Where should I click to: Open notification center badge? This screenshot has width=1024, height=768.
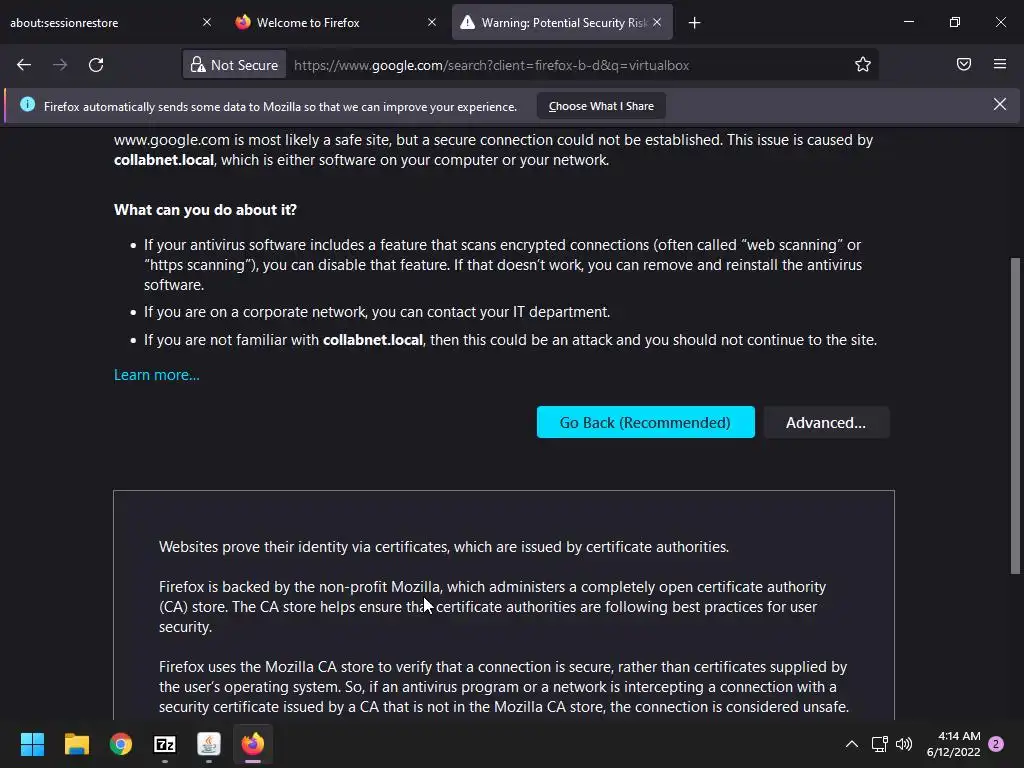pos(996,744)
